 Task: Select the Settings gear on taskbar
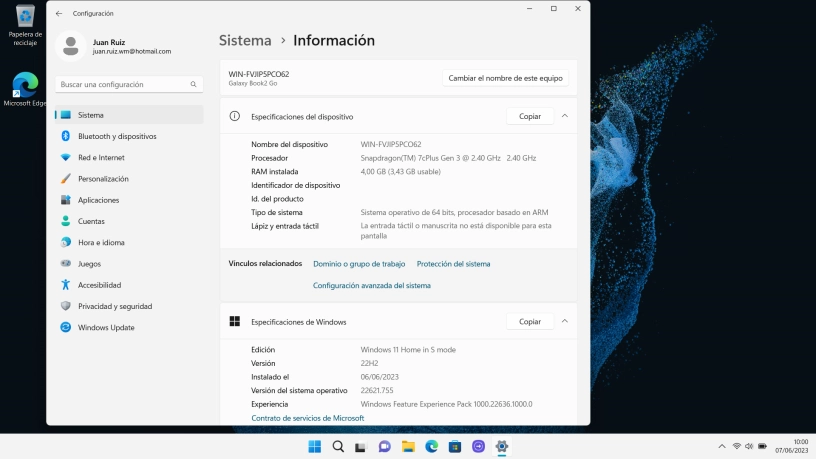502,447
